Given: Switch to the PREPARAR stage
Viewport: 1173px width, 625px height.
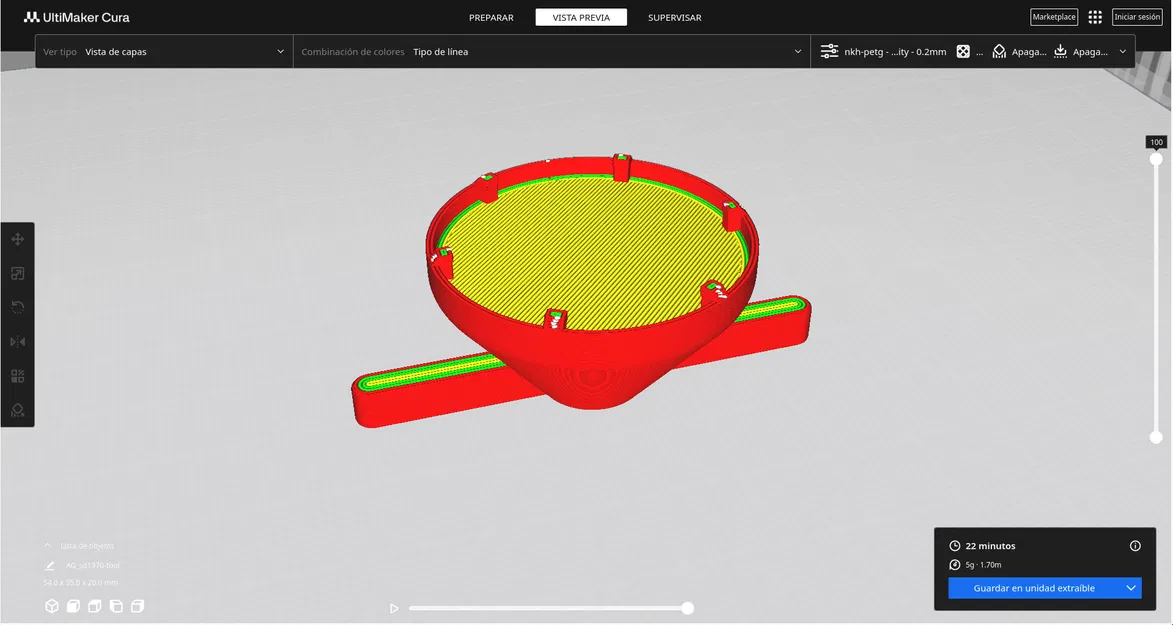Looking at the screenshot, I should click(x=491, y=17).
